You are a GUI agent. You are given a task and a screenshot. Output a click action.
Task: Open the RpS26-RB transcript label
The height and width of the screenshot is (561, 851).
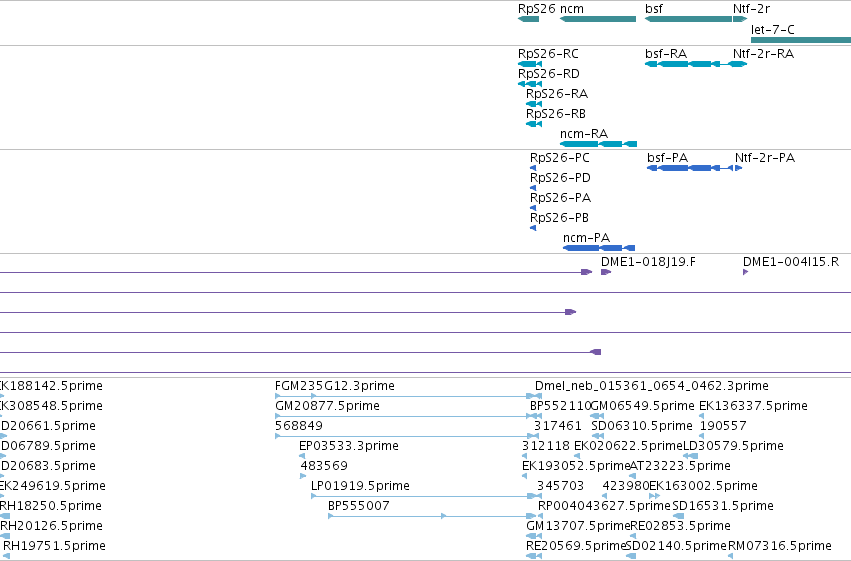(556, 114)
